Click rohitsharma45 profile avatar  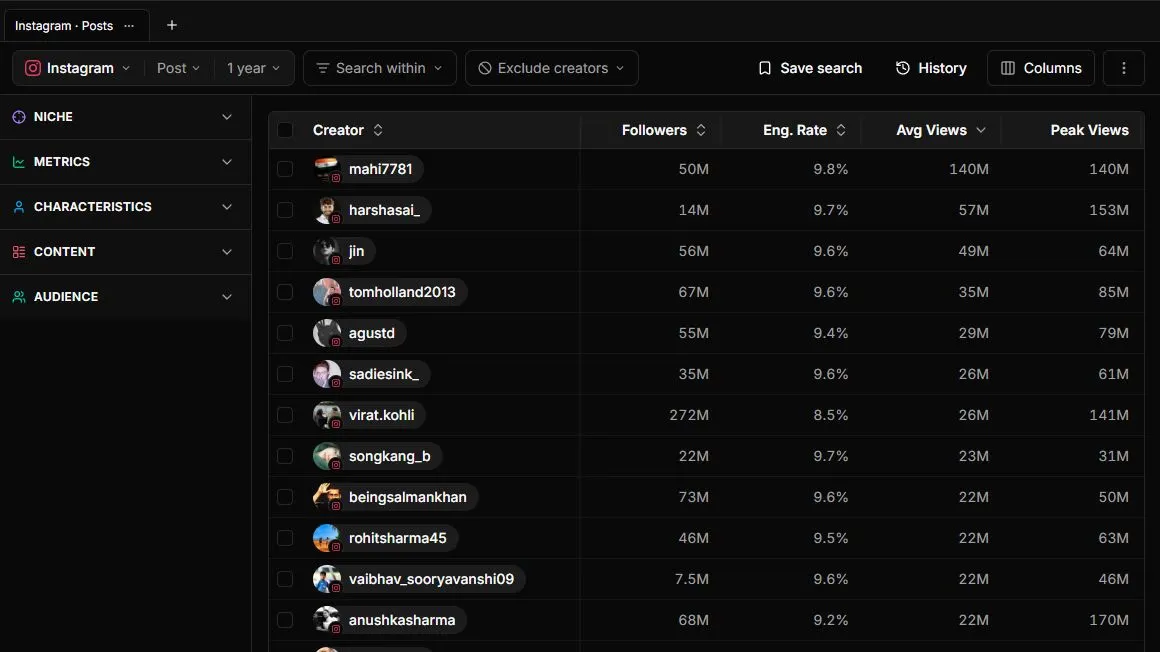pos(326,538)
